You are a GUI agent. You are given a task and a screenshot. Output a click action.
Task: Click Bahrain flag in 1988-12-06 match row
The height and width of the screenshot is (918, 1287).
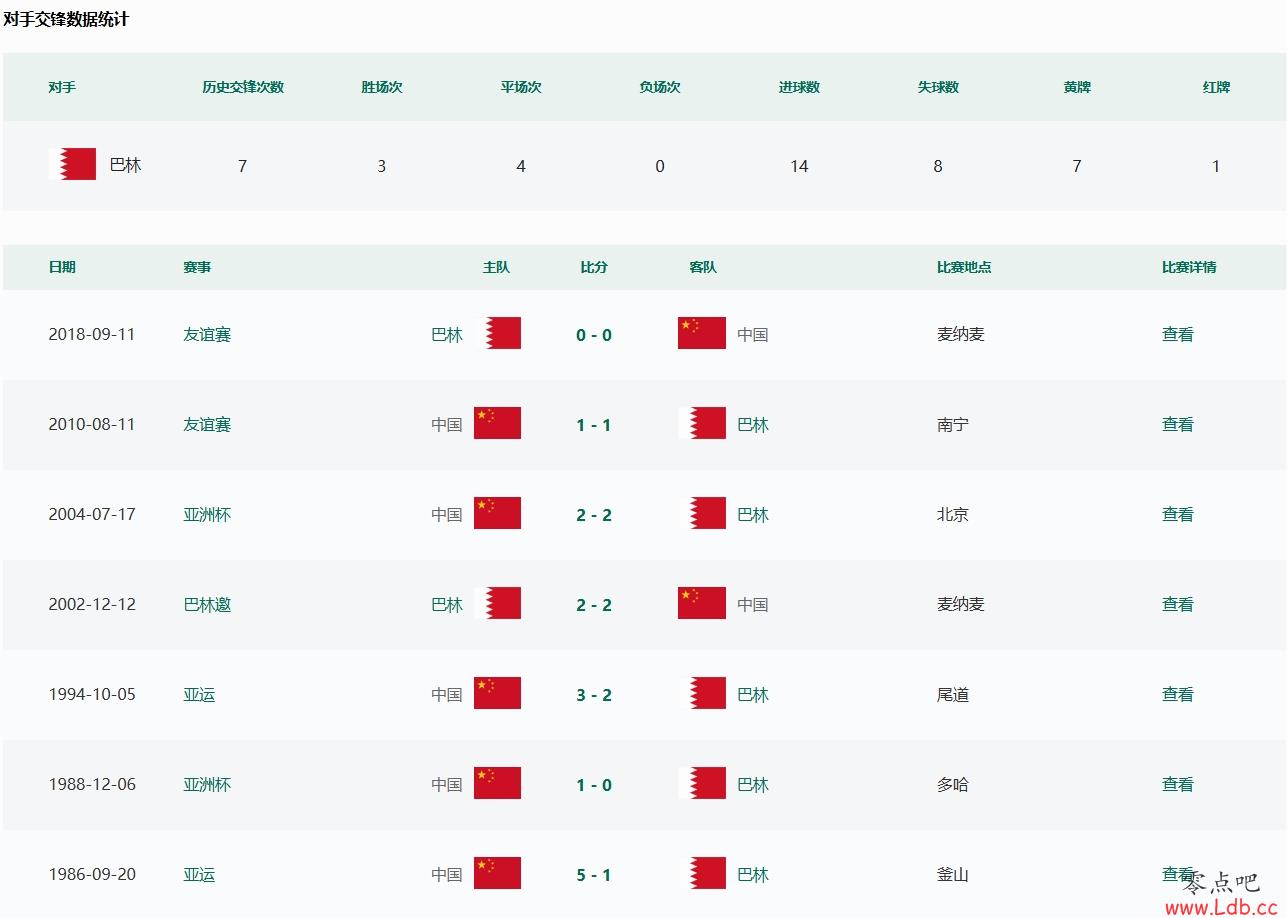[x=703, y=783]
